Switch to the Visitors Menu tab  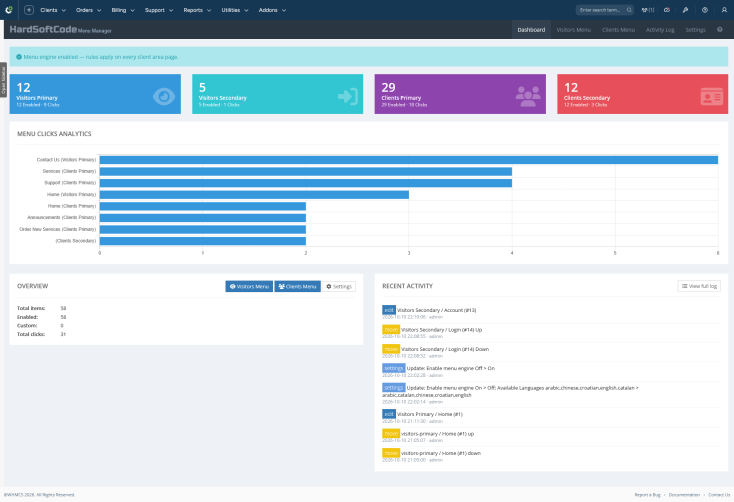click(x=573, y=30)
